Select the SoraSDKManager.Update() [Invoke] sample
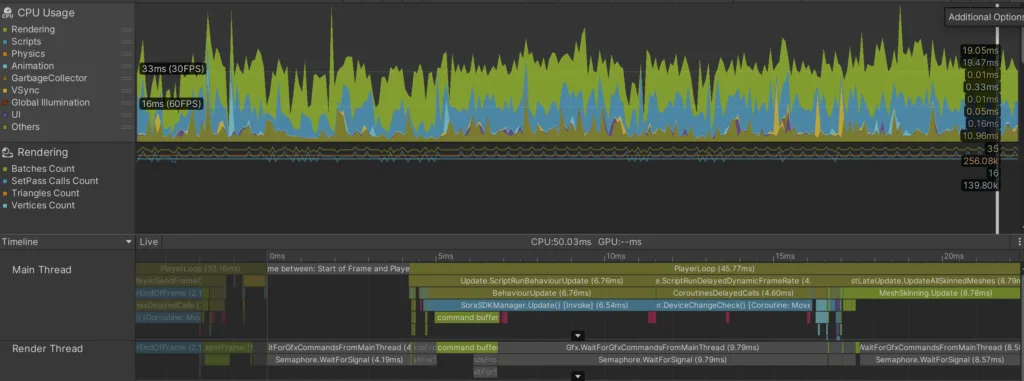The width and height of the screenshot is (1024, 381). click(x=540, y=305)
